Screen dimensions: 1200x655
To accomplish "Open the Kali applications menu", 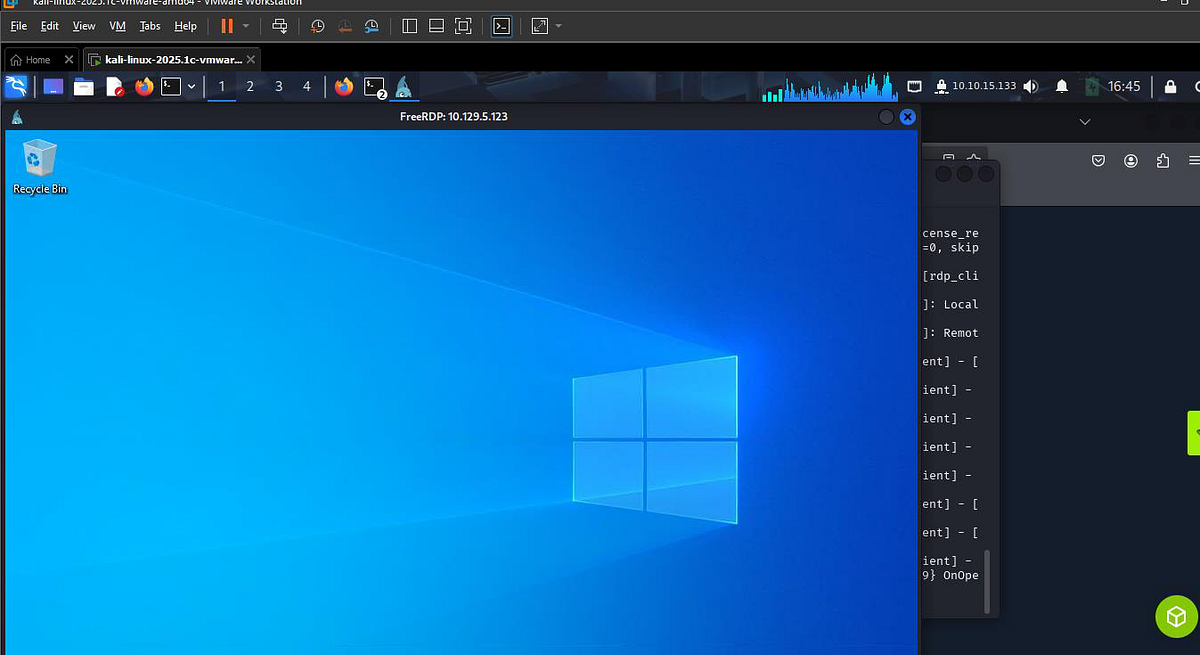I will coord(16,87).
